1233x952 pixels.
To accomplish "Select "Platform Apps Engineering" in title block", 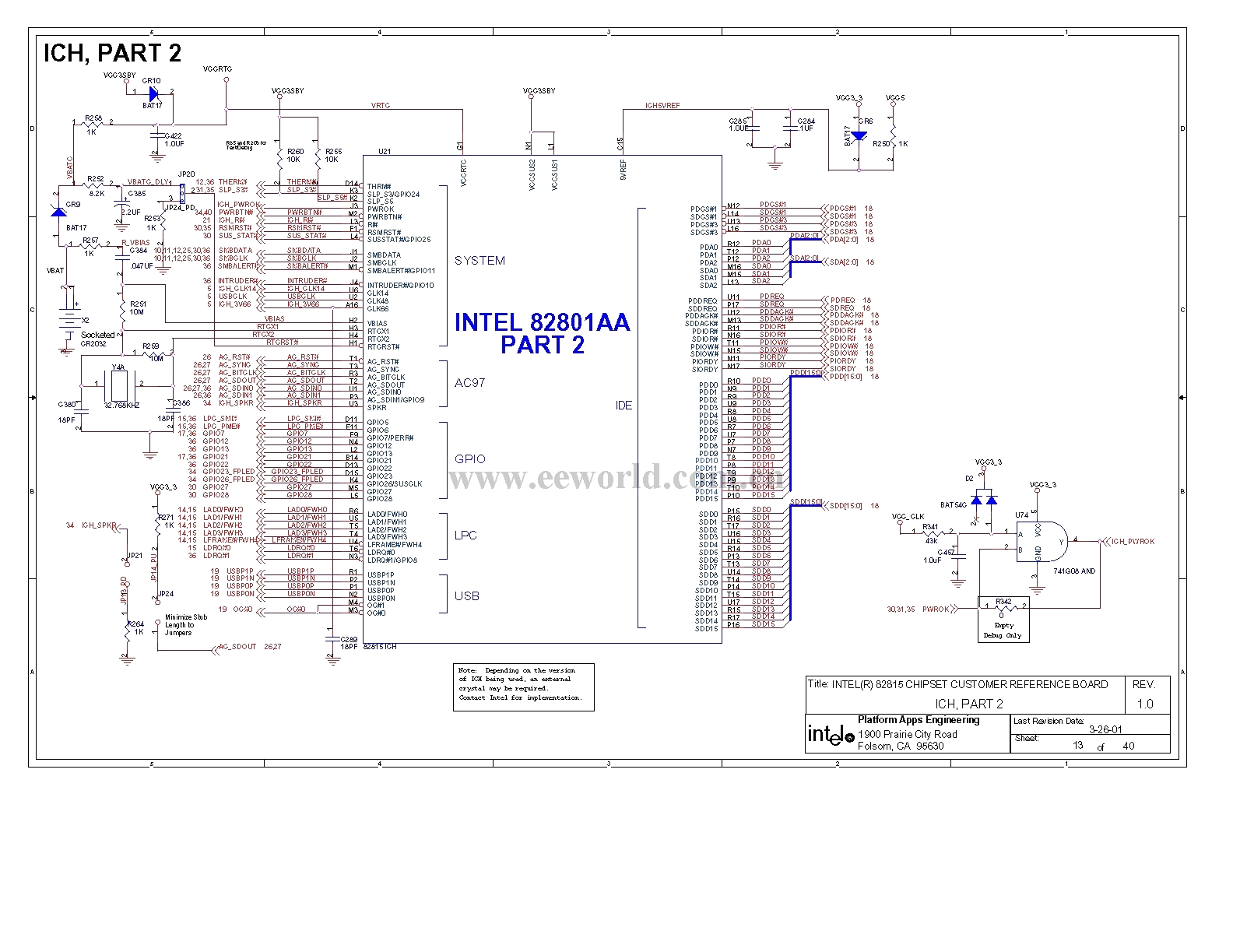I will click(x=918, y=720).
